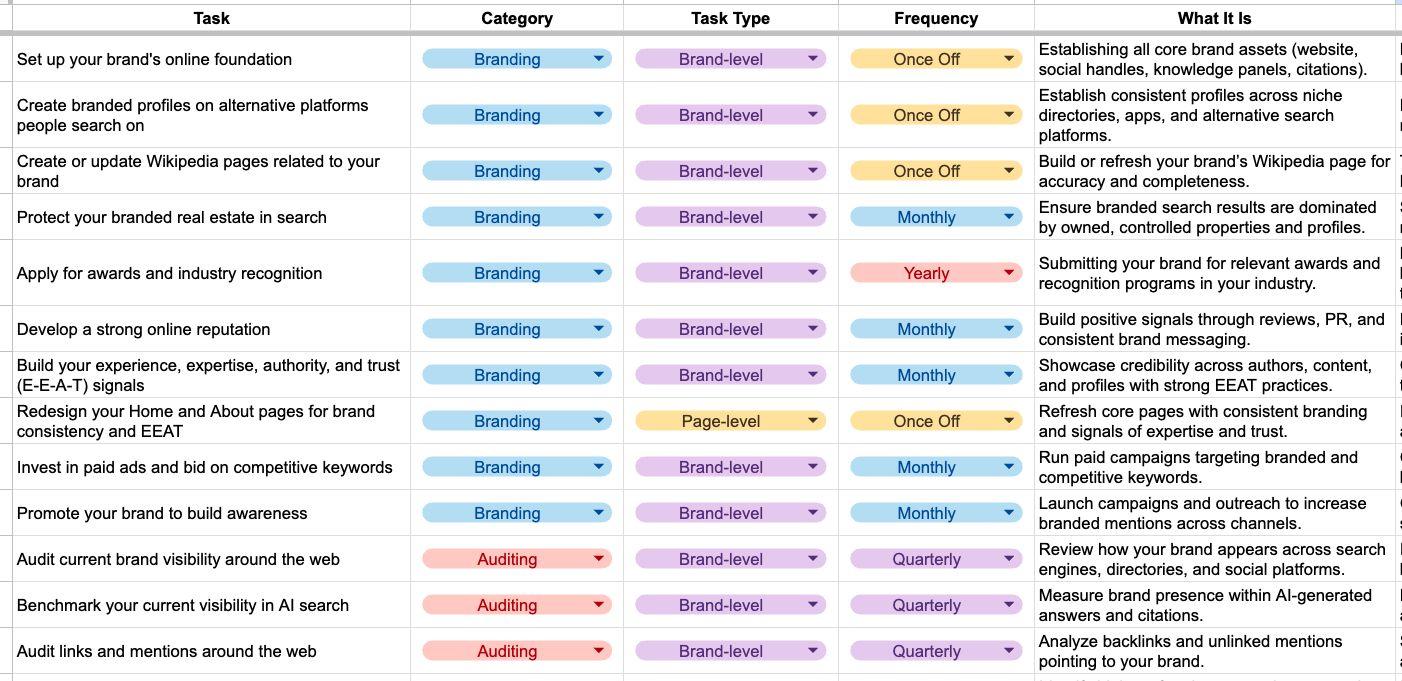Open Category dropdown for online foundation row
Screen dimensions: 1402x681
point(516,59)
